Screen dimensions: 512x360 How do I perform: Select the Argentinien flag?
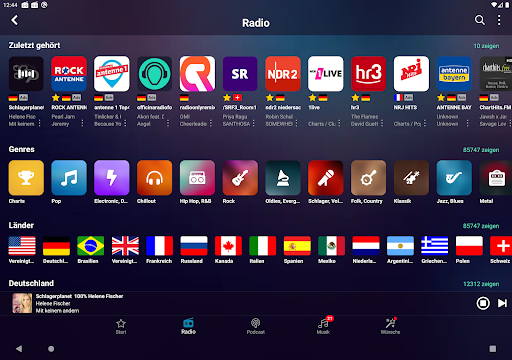coord(400,246)
